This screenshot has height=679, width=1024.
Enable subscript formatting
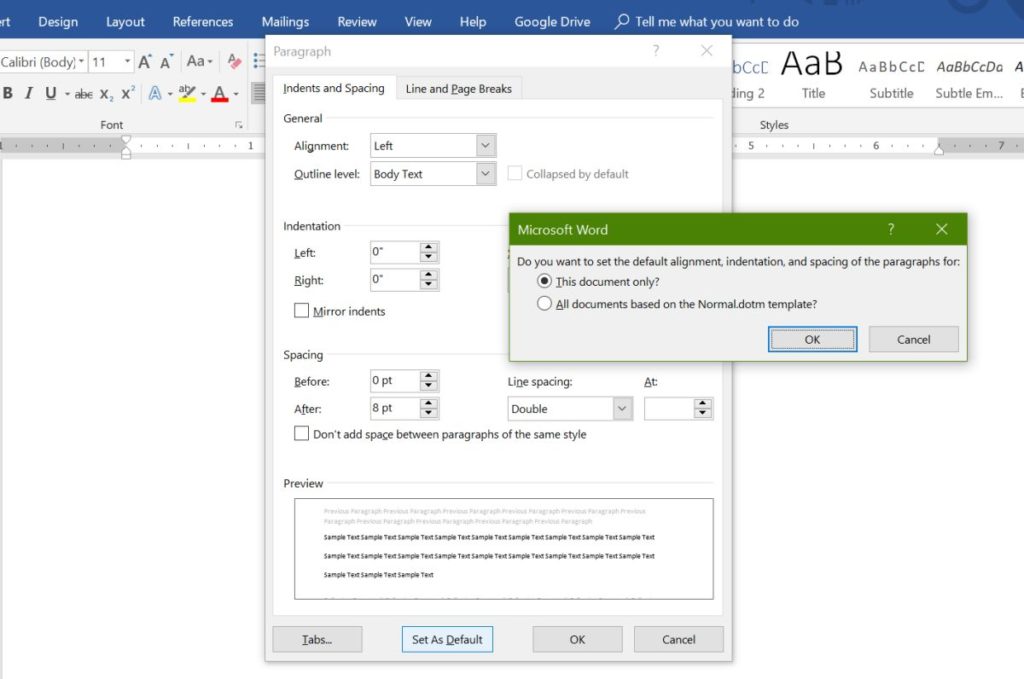click(x=107, y=93)
